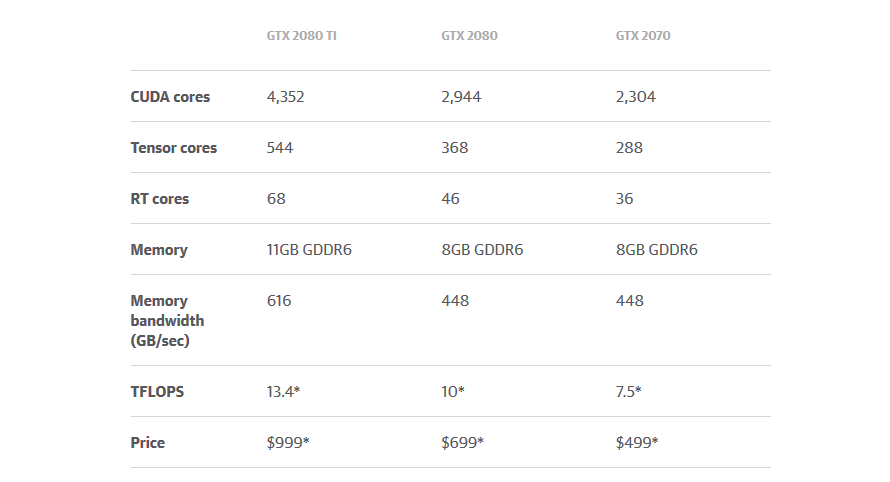Viewport: 890px width, 482px height.
Task: Click the GTX 2070 column header
Action: pos(643,36)
